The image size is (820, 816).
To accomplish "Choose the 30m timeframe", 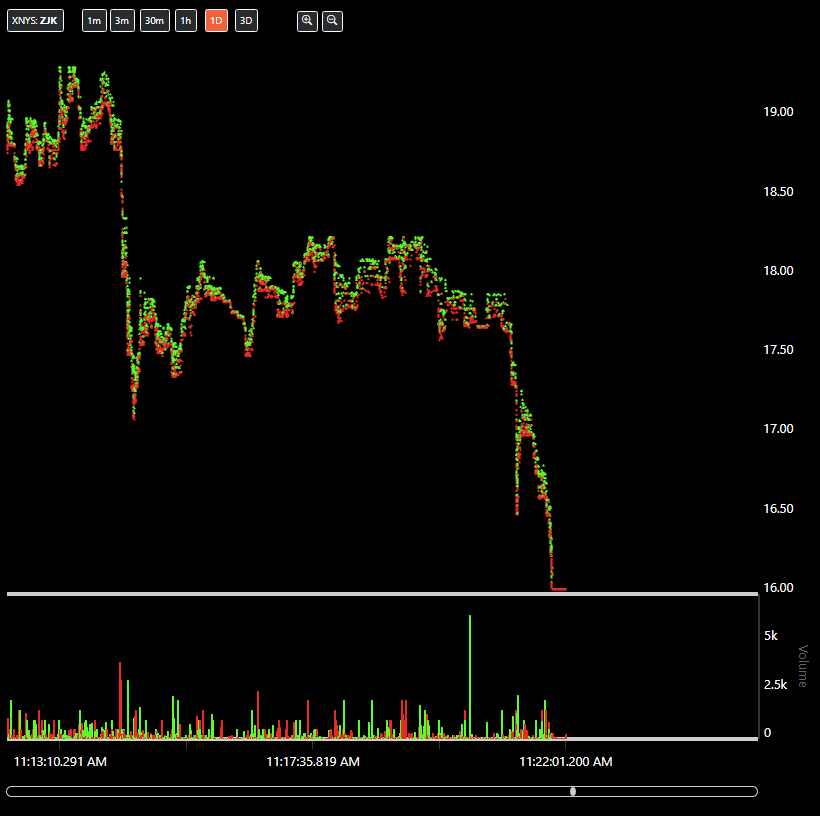I will pyautogui.click(x=154, y=21).
